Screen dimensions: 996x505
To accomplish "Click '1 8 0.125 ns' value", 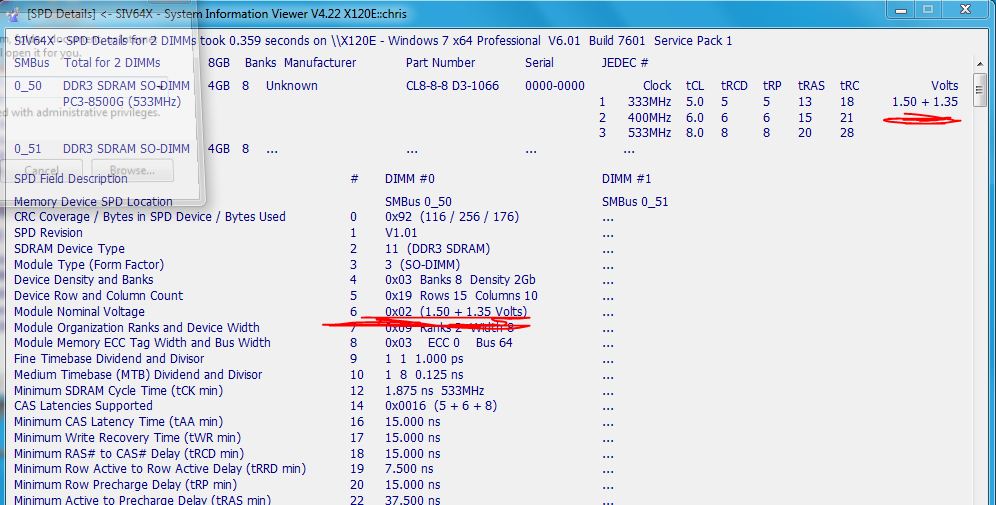I will point(424,375).
